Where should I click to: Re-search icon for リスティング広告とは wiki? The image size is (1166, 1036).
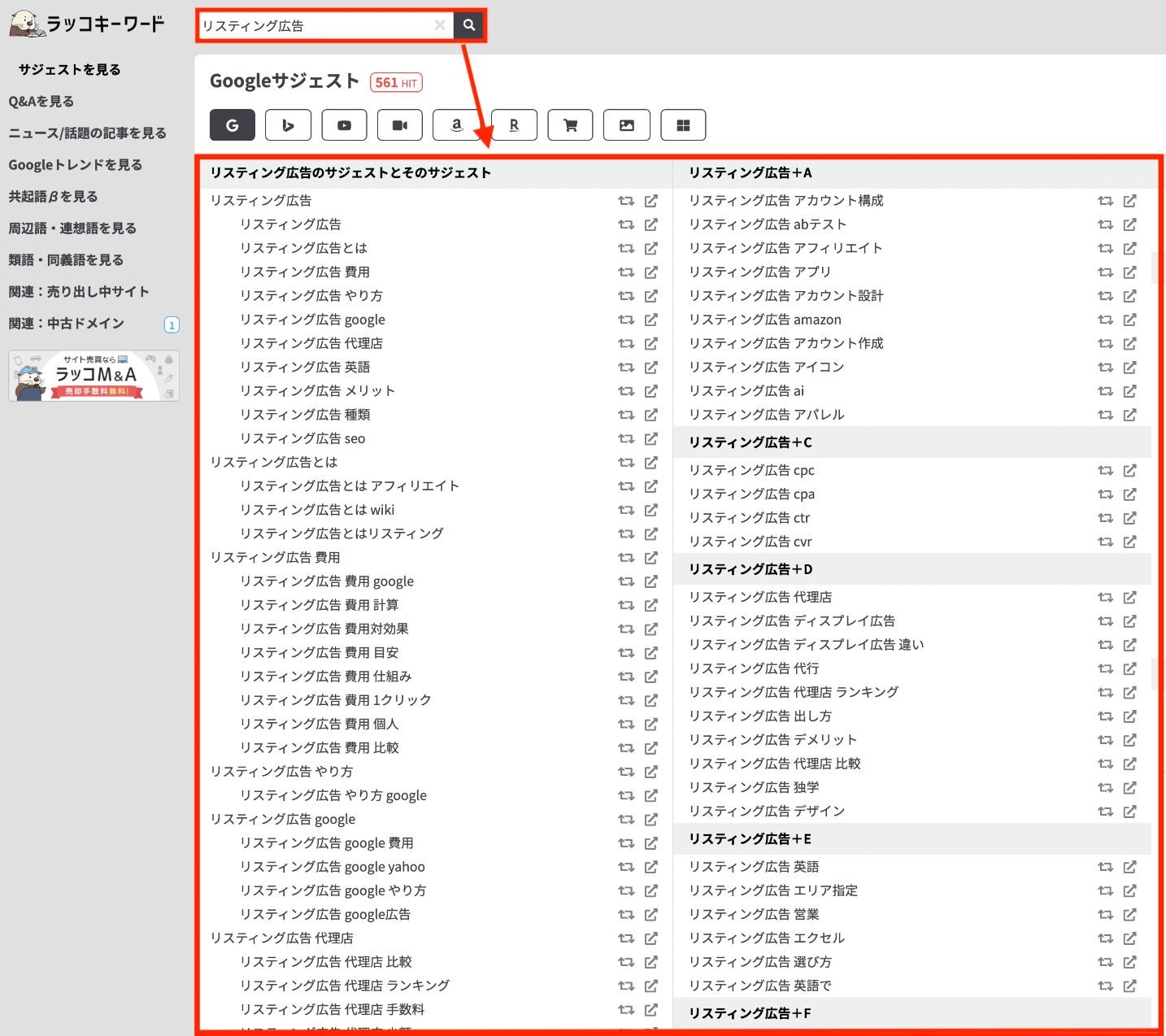point(626,511)
